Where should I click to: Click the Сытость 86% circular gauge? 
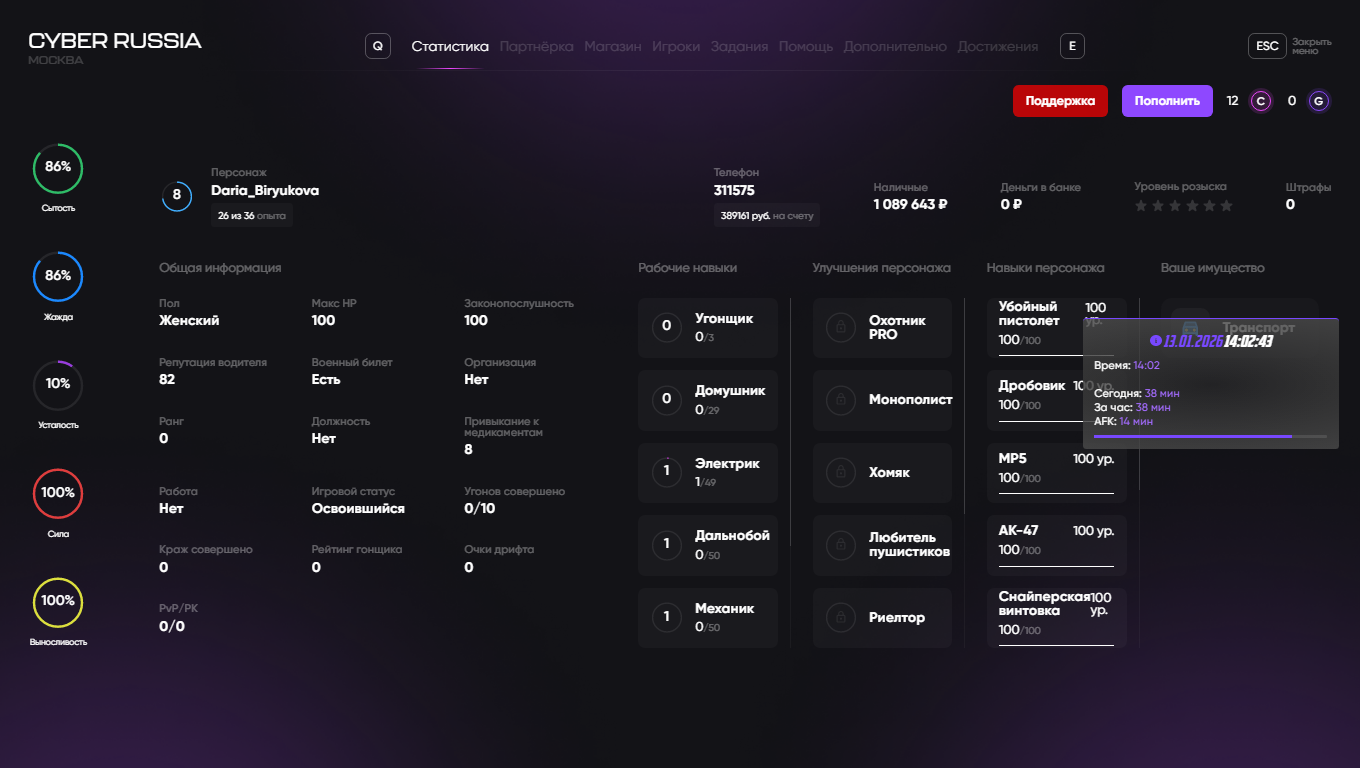tap(58, 168)
